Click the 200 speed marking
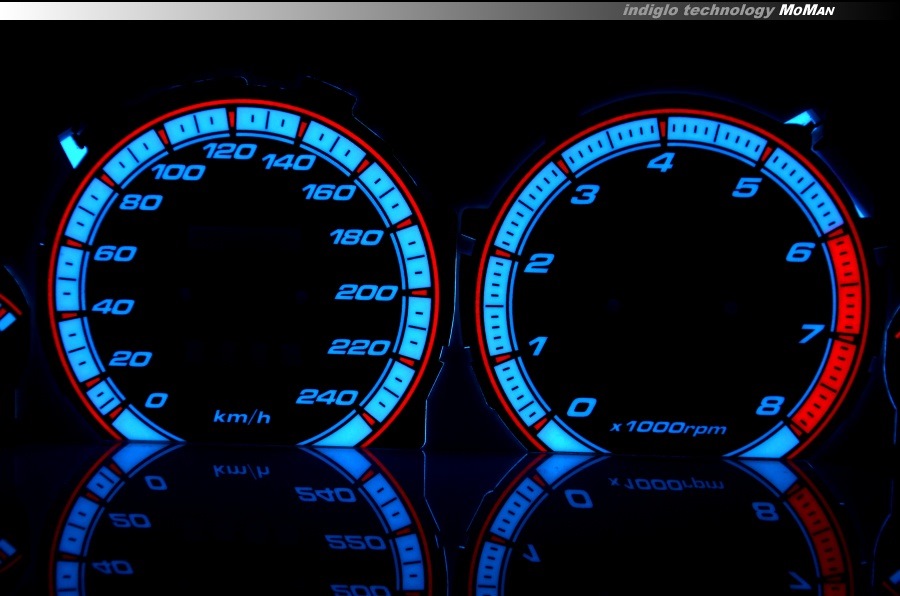Viewport: 900px width, 596px height. pos(366,292)
